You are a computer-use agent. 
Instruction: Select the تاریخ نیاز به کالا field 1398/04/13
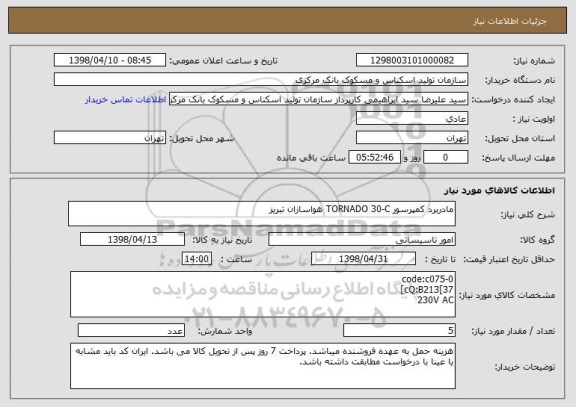(132, 239)
